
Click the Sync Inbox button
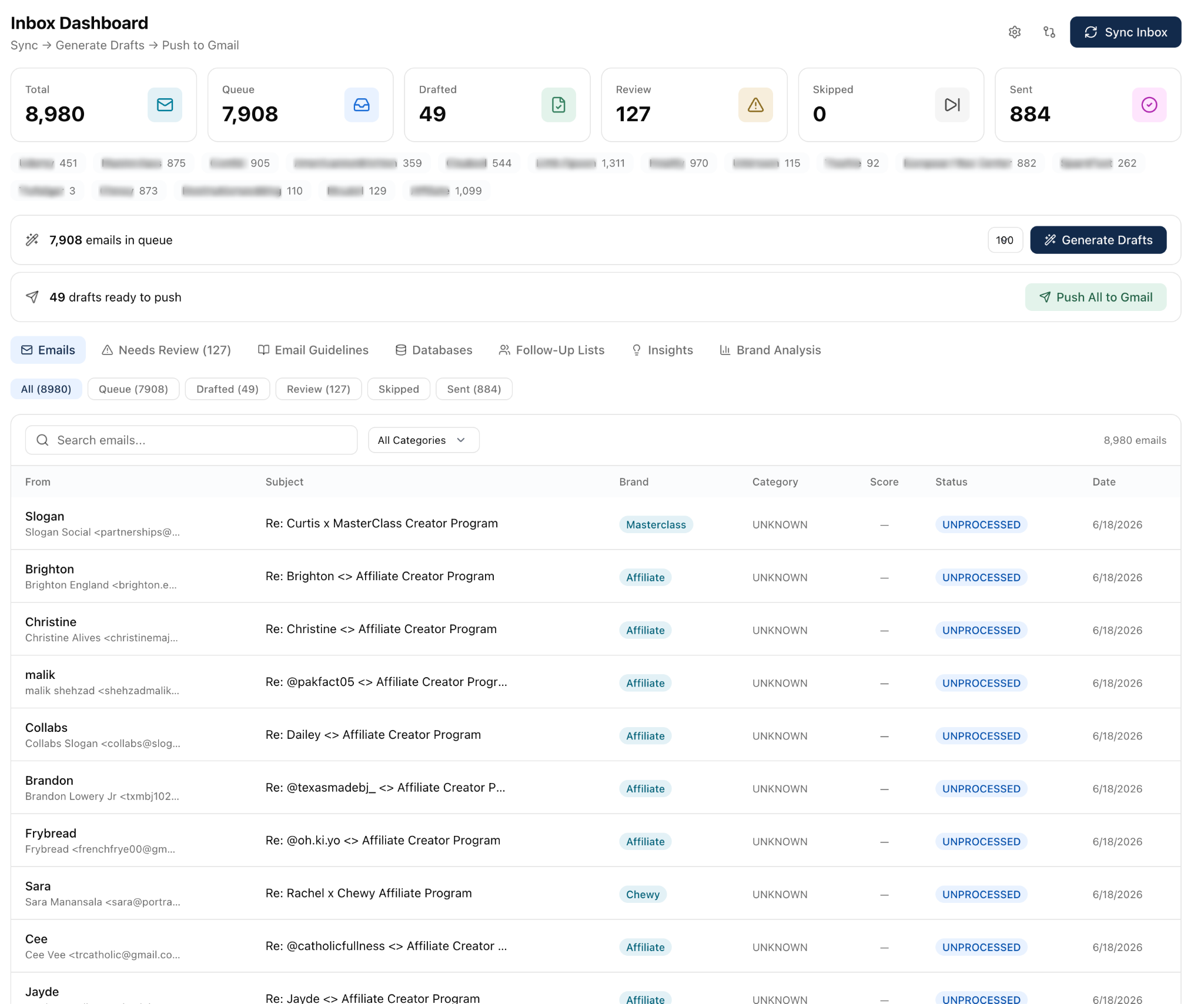click(1125, 32)
